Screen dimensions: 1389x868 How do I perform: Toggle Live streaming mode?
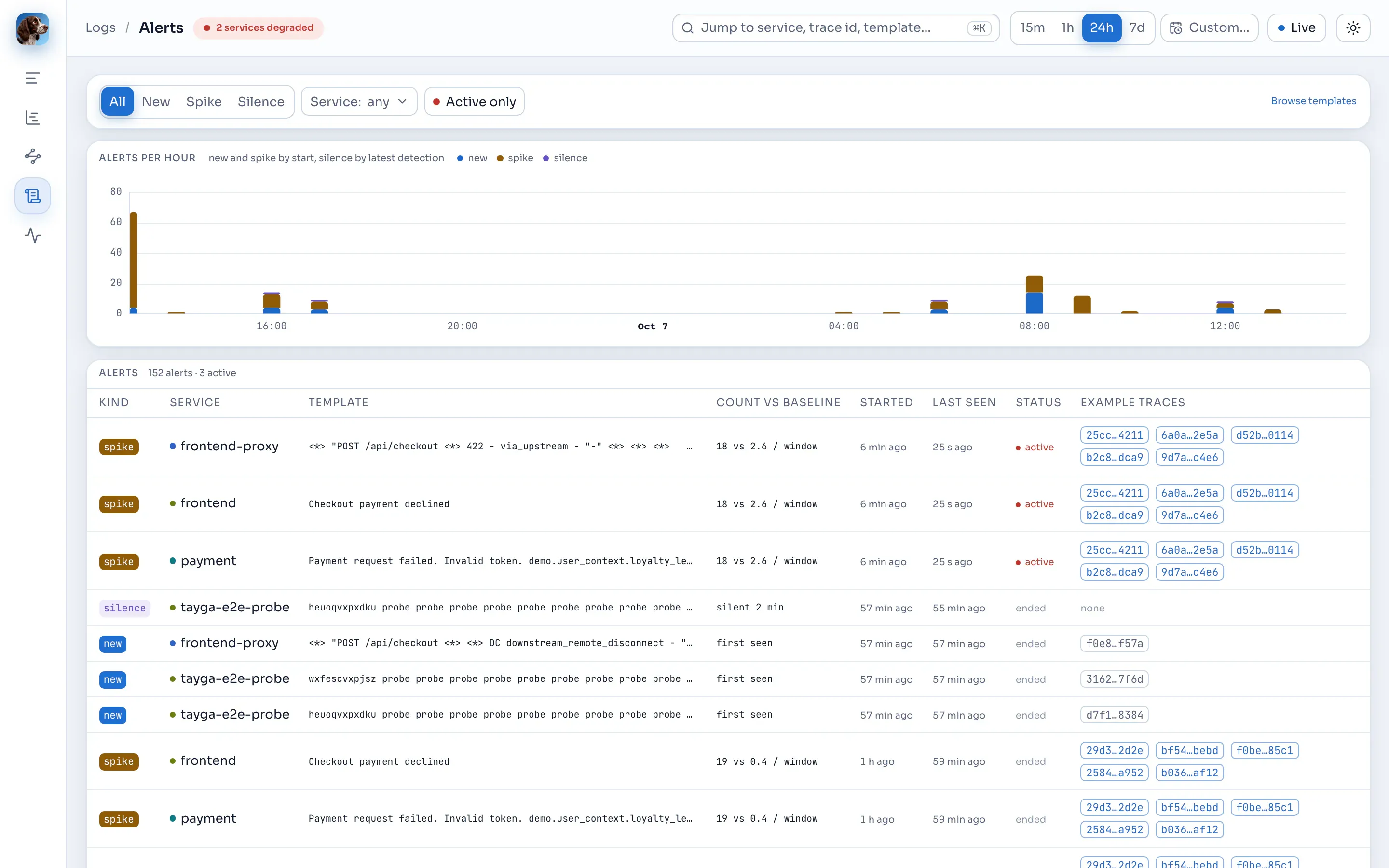(1296, 27)
